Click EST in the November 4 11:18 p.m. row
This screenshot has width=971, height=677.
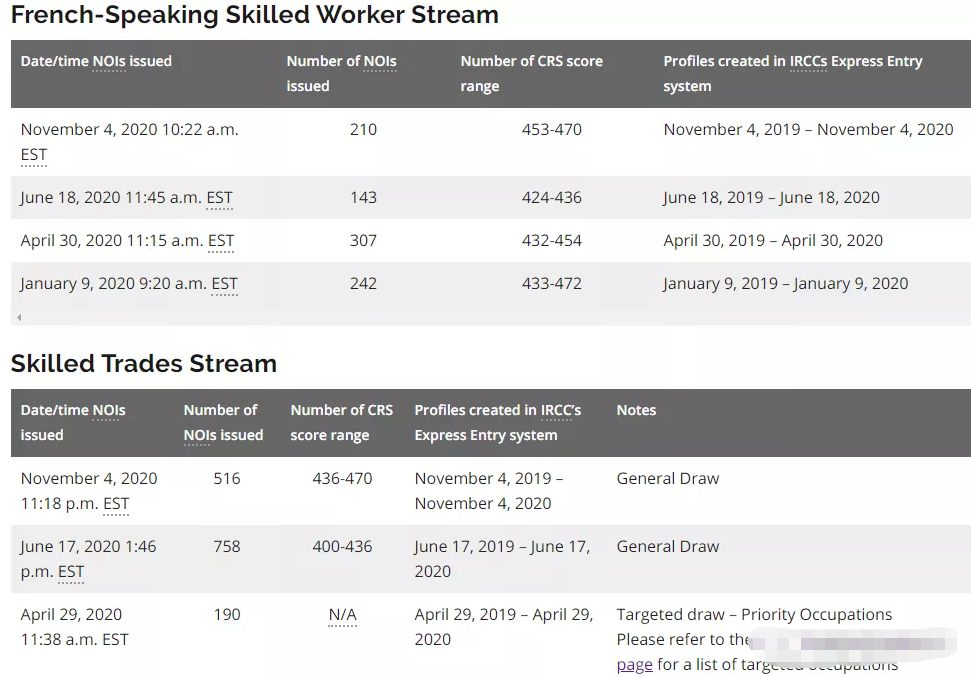click(116, 504)
